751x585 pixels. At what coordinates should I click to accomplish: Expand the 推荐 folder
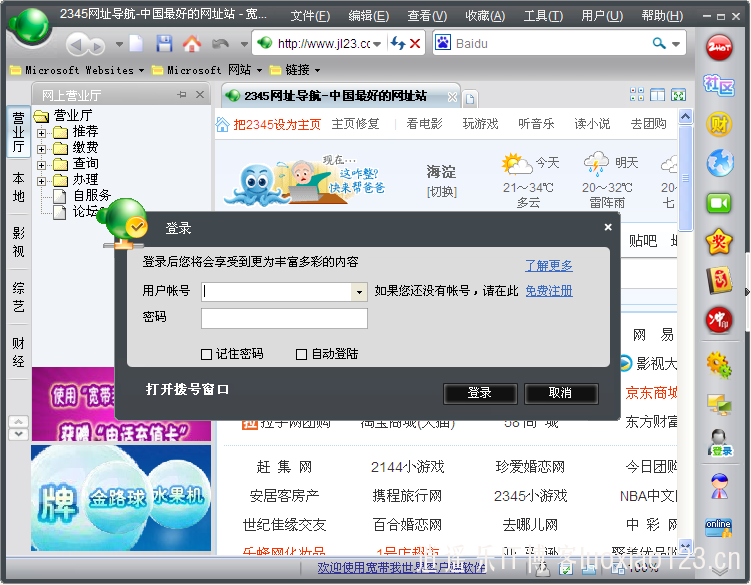42,133
